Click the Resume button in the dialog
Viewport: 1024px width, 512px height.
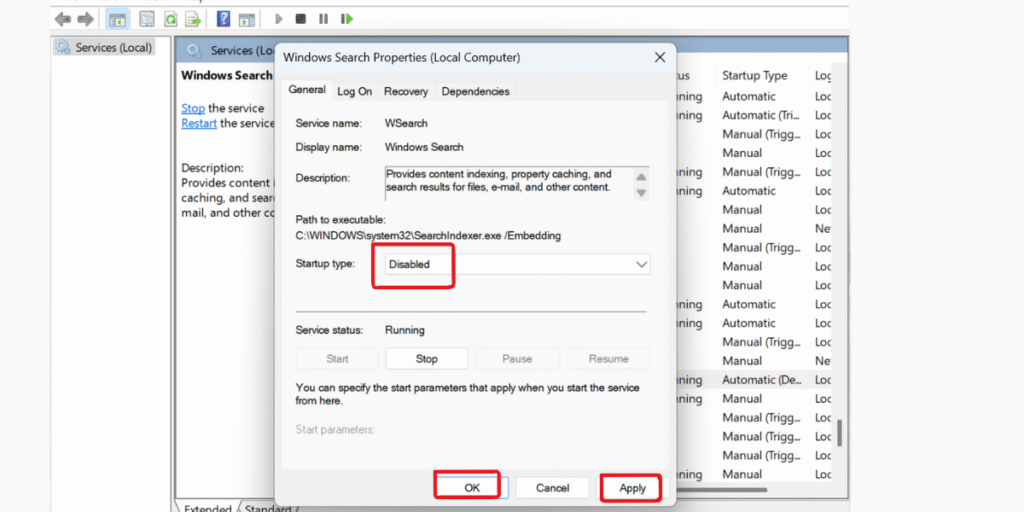pos(609,359)
